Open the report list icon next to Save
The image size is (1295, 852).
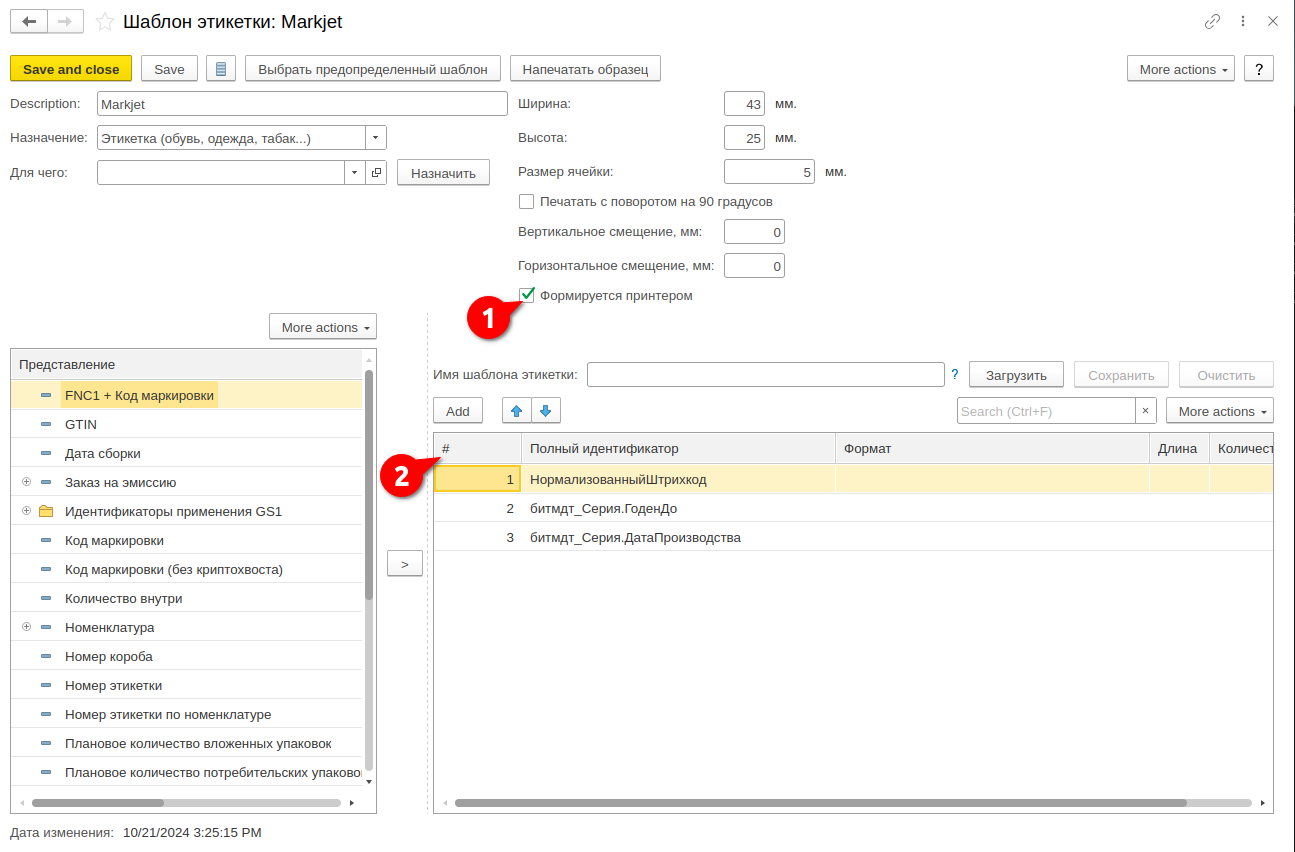coord(221,69)
